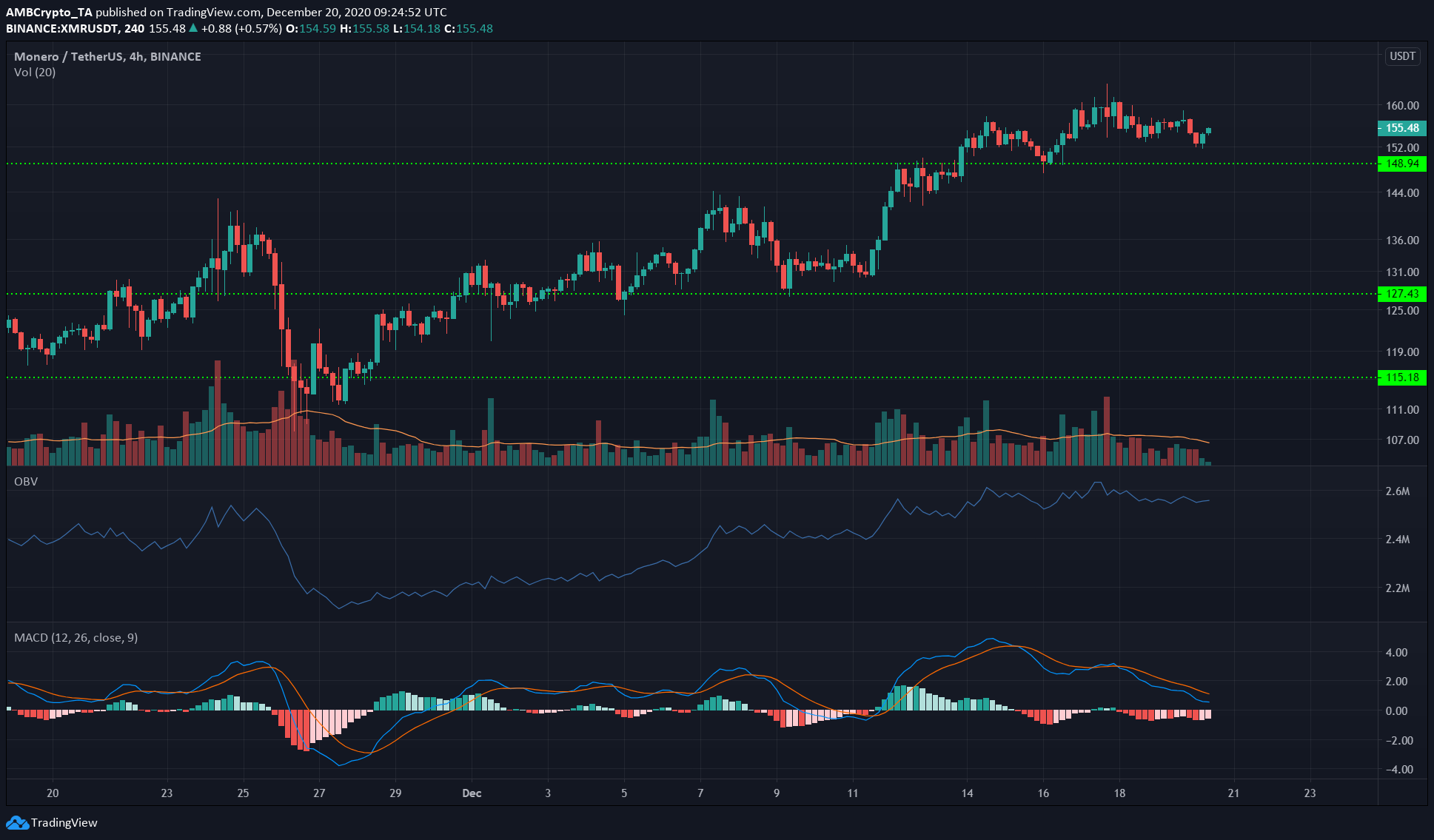Image resolution: width=1434 pixels, height=840 pixels.
Task: Click the Dec date axis label
Action: click(x=472, y=793)
